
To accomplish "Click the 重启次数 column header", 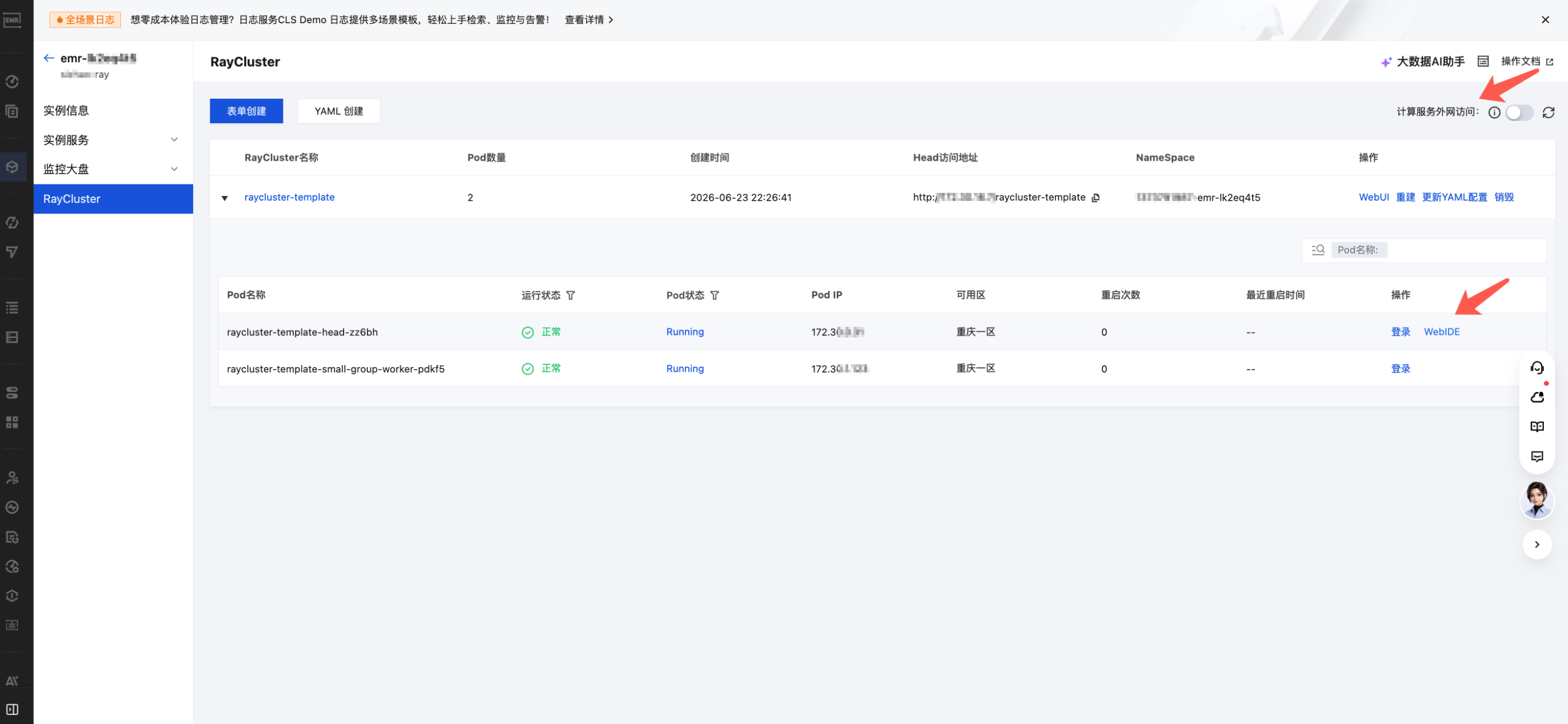I will tap(1120, 295).
